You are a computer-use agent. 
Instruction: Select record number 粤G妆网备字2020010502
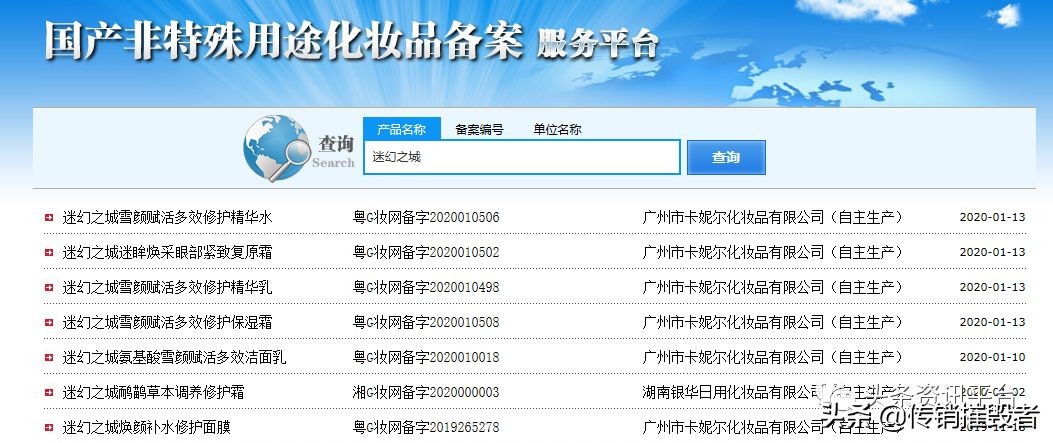click(x=426, y=252)
